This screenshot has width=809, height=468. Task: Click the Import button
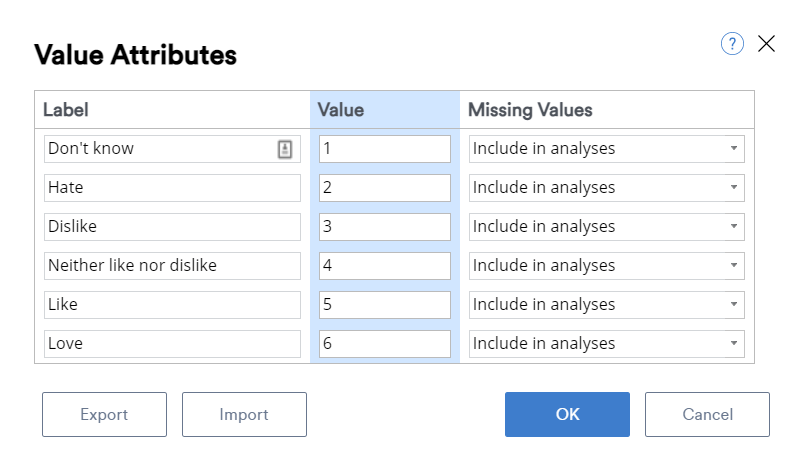coord(244,414)
